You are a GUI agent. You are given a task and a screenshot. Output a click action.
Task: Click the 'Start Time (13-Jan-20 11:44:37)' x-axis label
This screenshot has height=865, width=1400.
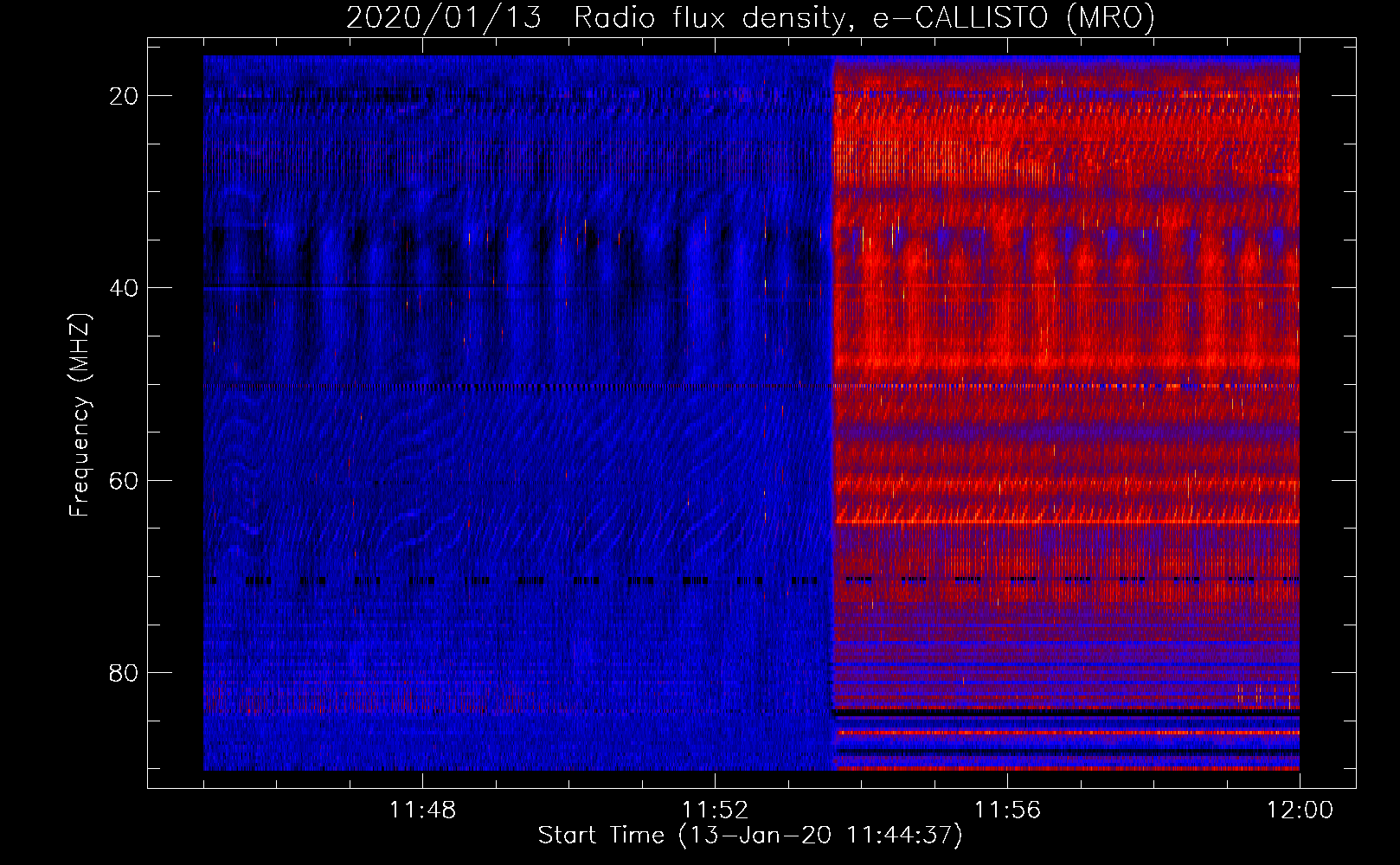[750, 836]
